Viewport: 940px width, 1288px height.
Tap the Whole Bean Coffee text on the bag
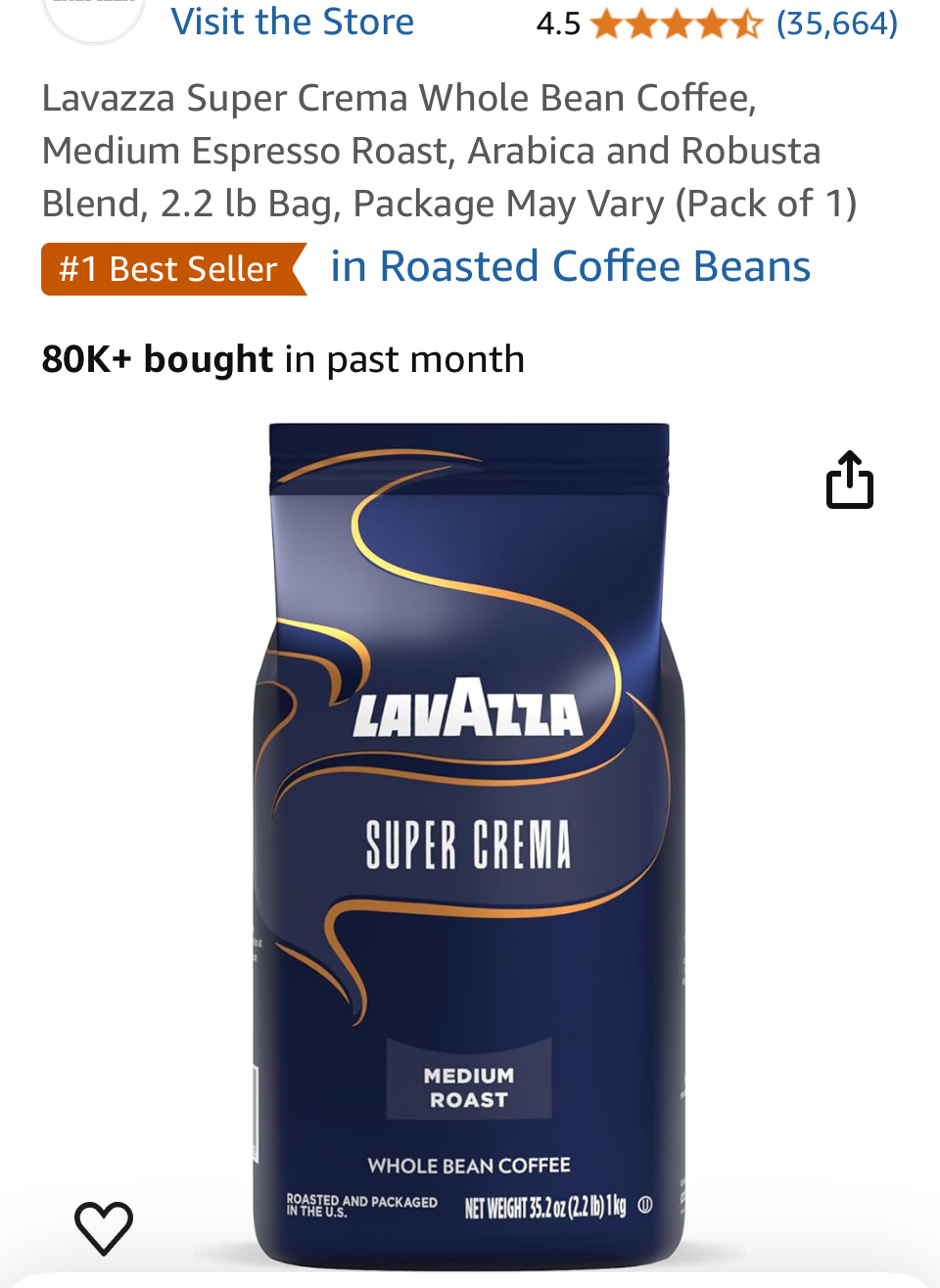point(469,1165)
